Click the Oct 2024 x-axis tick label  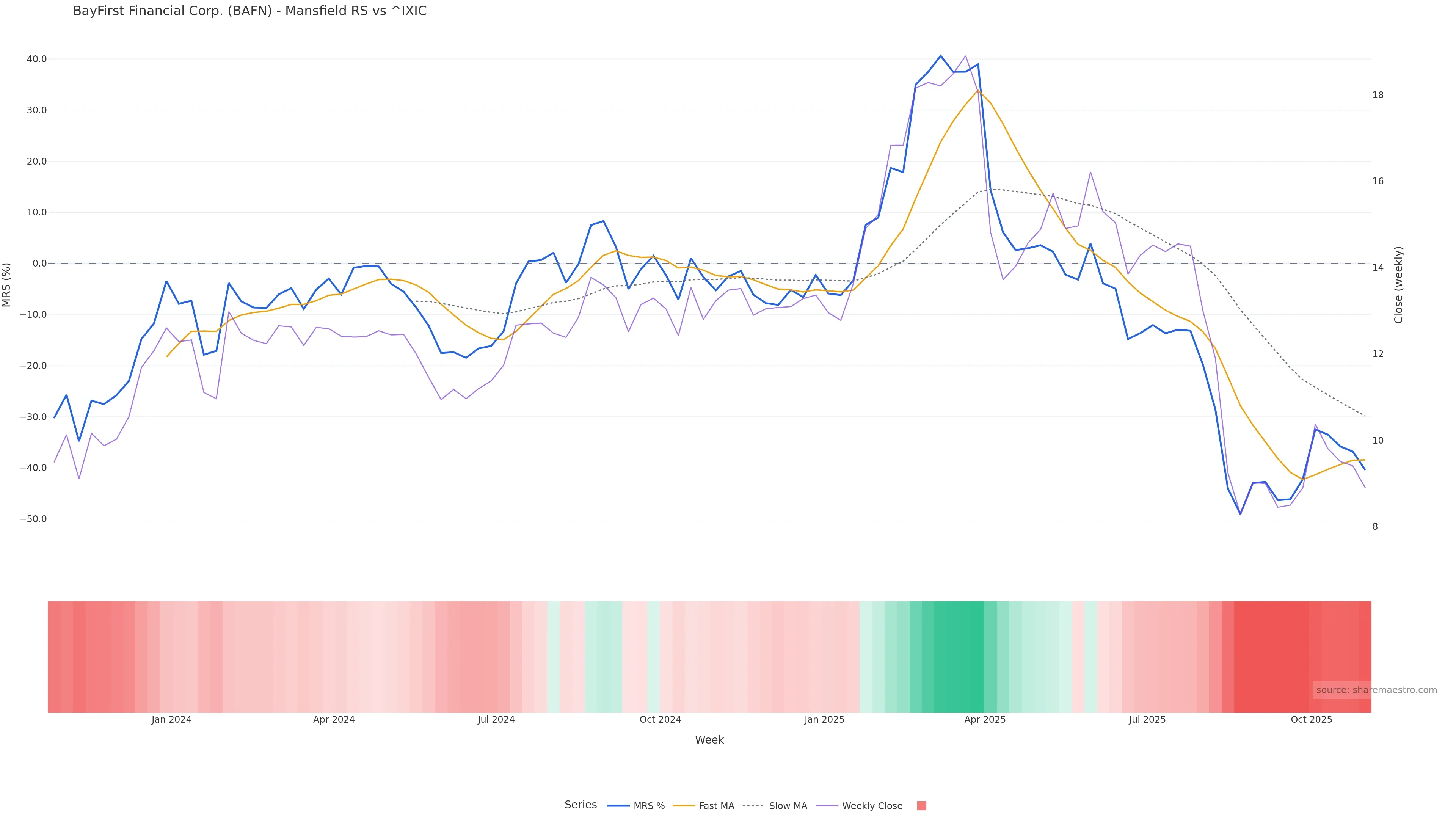pyautogui.click(x=660, y=720)
